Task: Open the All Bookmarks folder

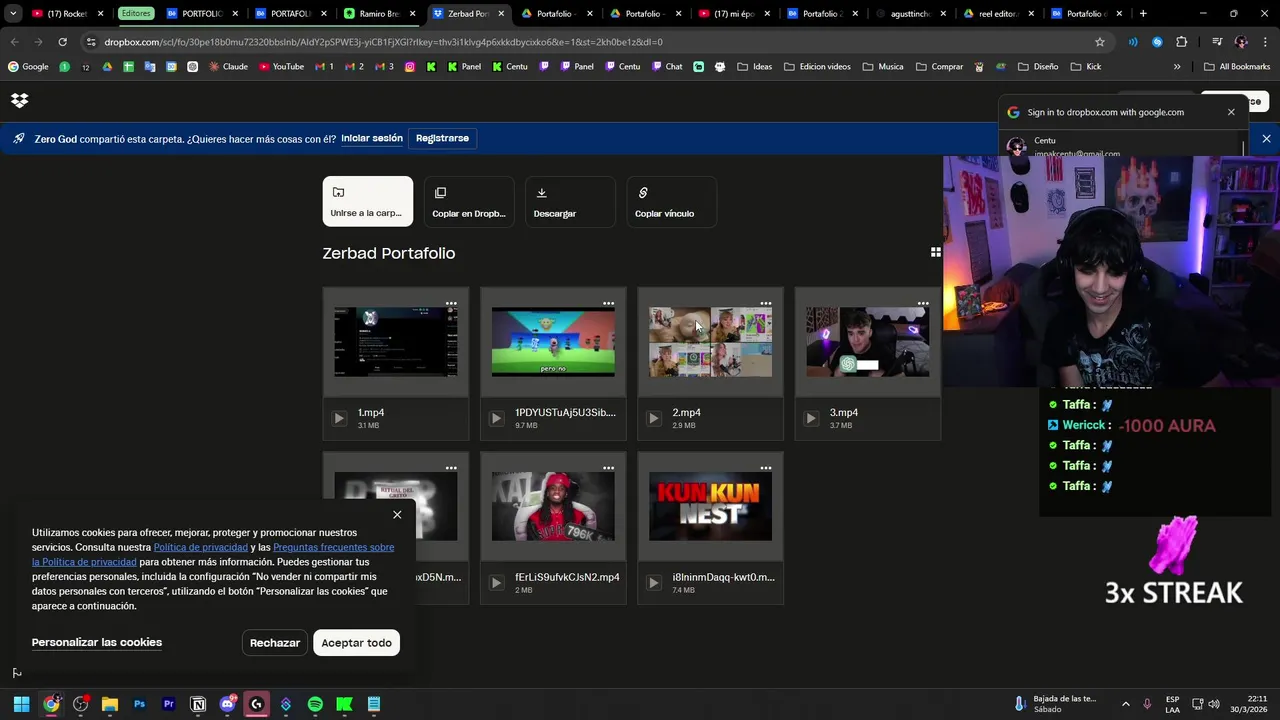Action: [1236, 67]
